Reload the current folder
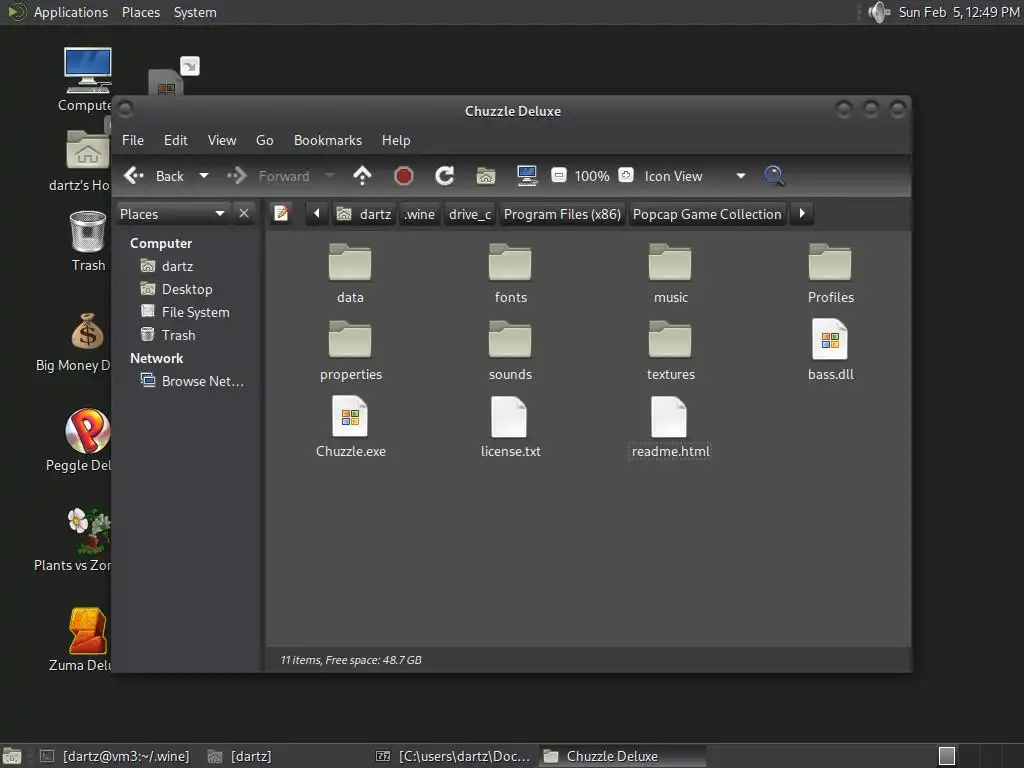This screenshot has height=768, width=1024. [445, 176]
